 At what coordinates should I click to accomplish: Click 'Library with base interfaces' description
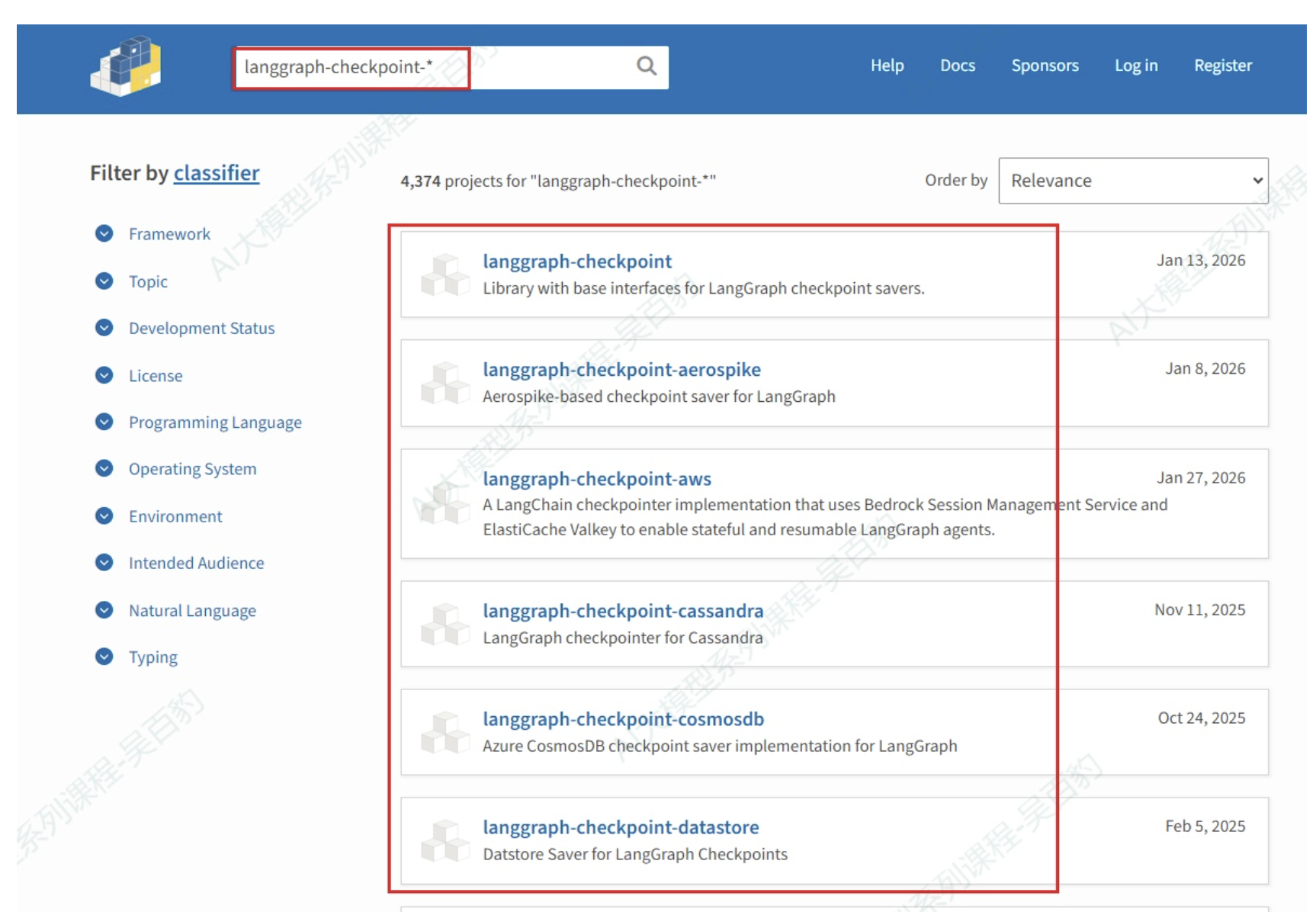[703, 288]
